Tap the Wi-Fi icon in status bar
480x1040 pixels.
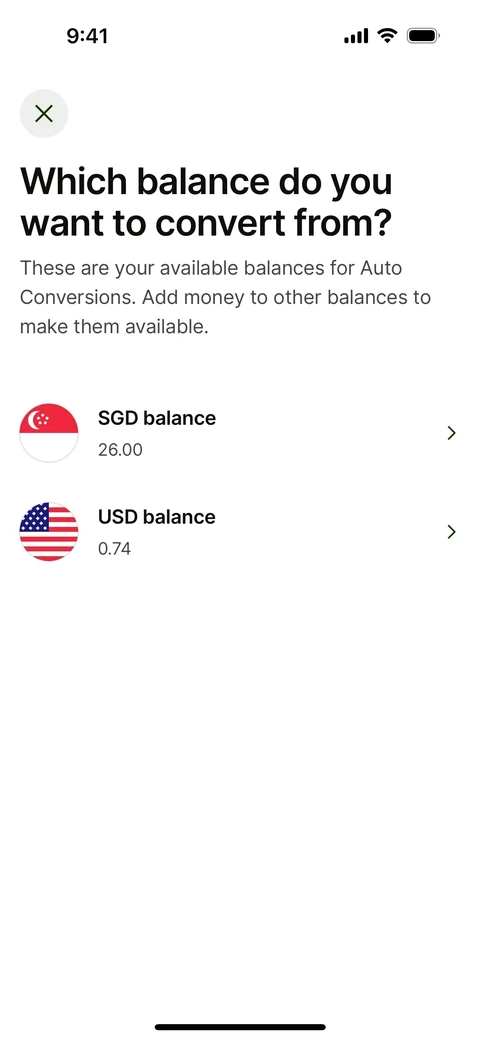click(387, 35)
